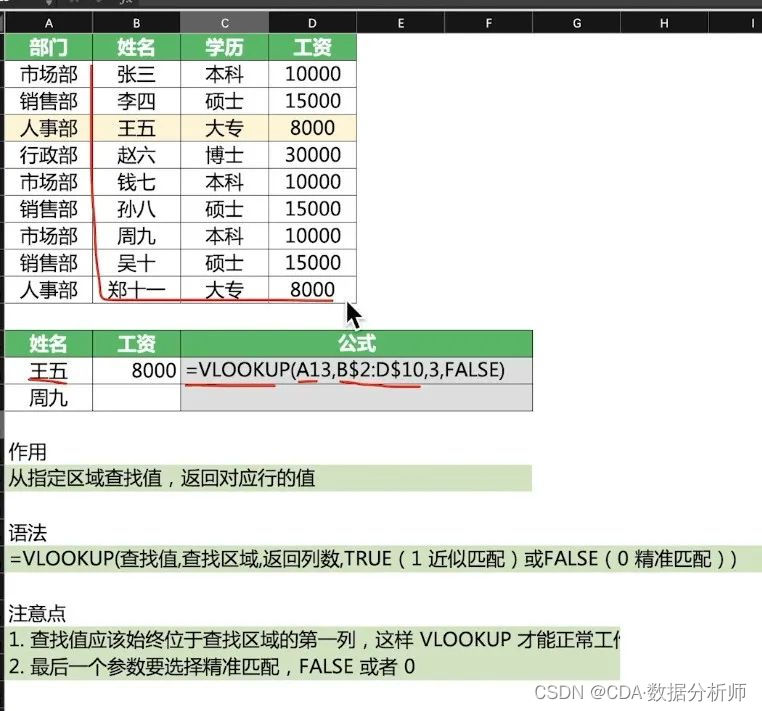Viewport: 762px width, 711px height.
Task: Select the 钱七 name cell
Action: [x=137, y=182]
